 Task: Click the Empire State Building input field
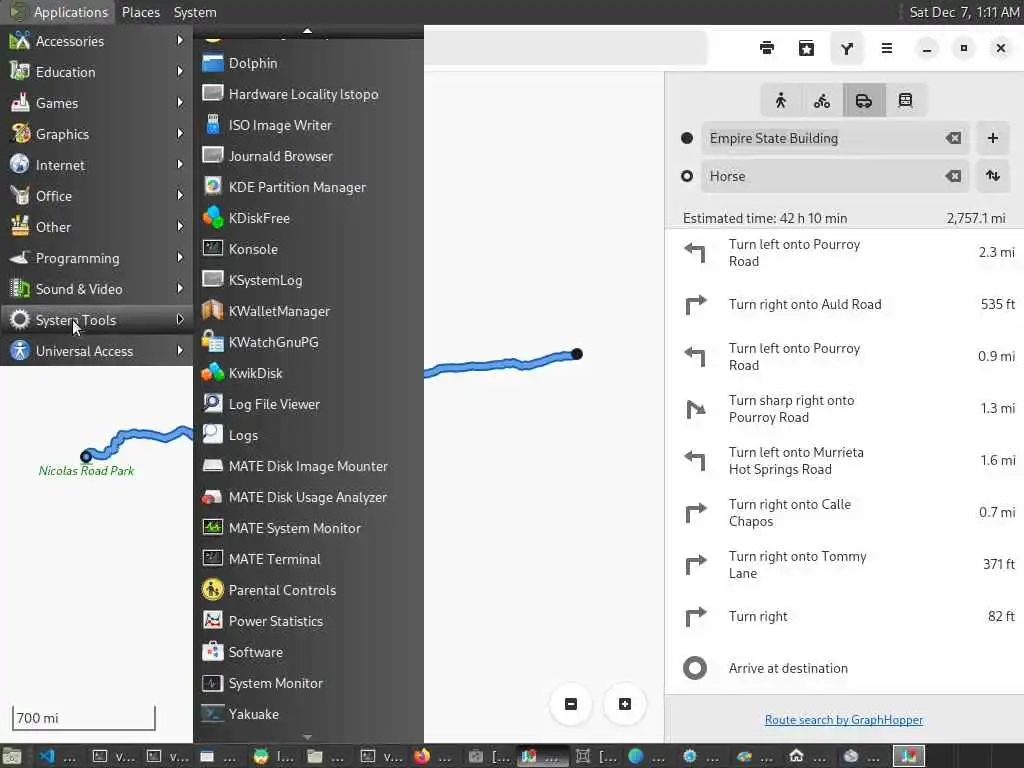[836, 138]
